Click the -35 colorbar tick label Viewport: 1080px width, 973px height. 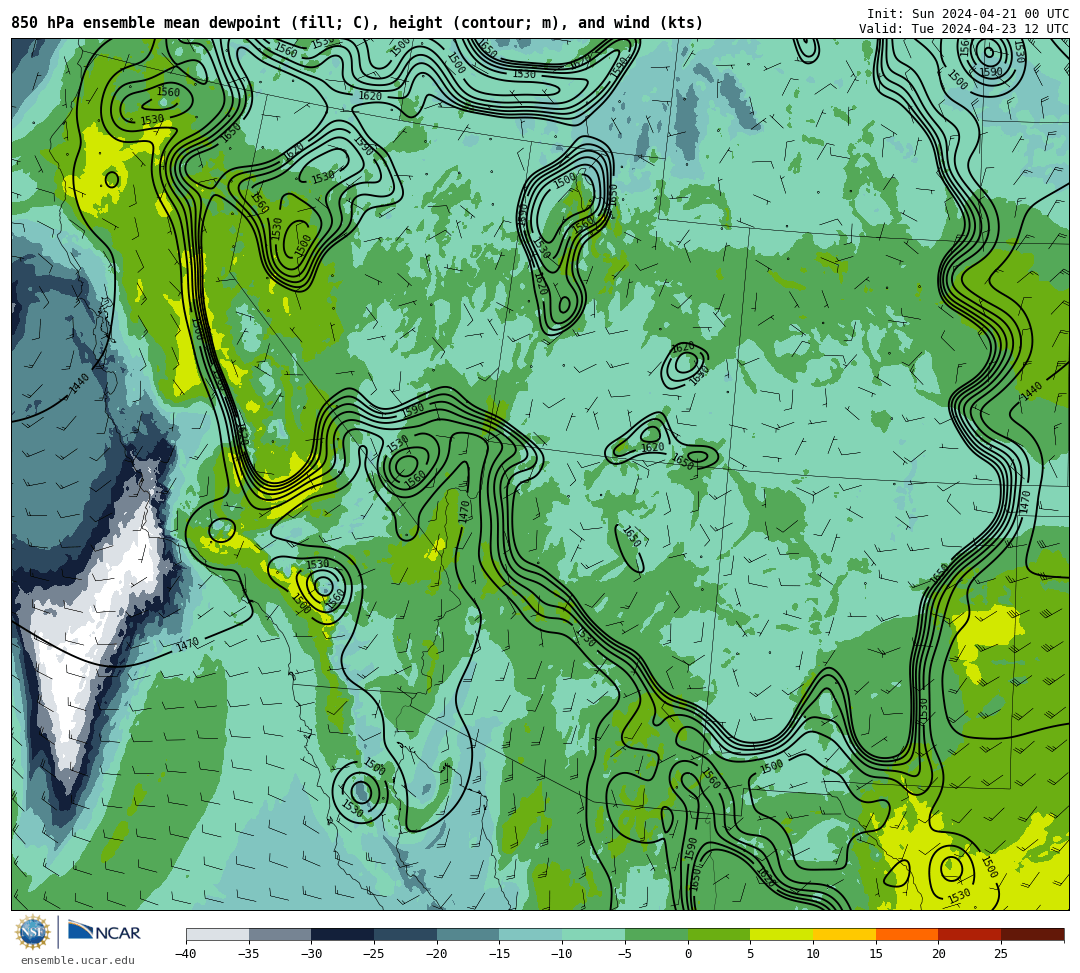pos(249,954)
